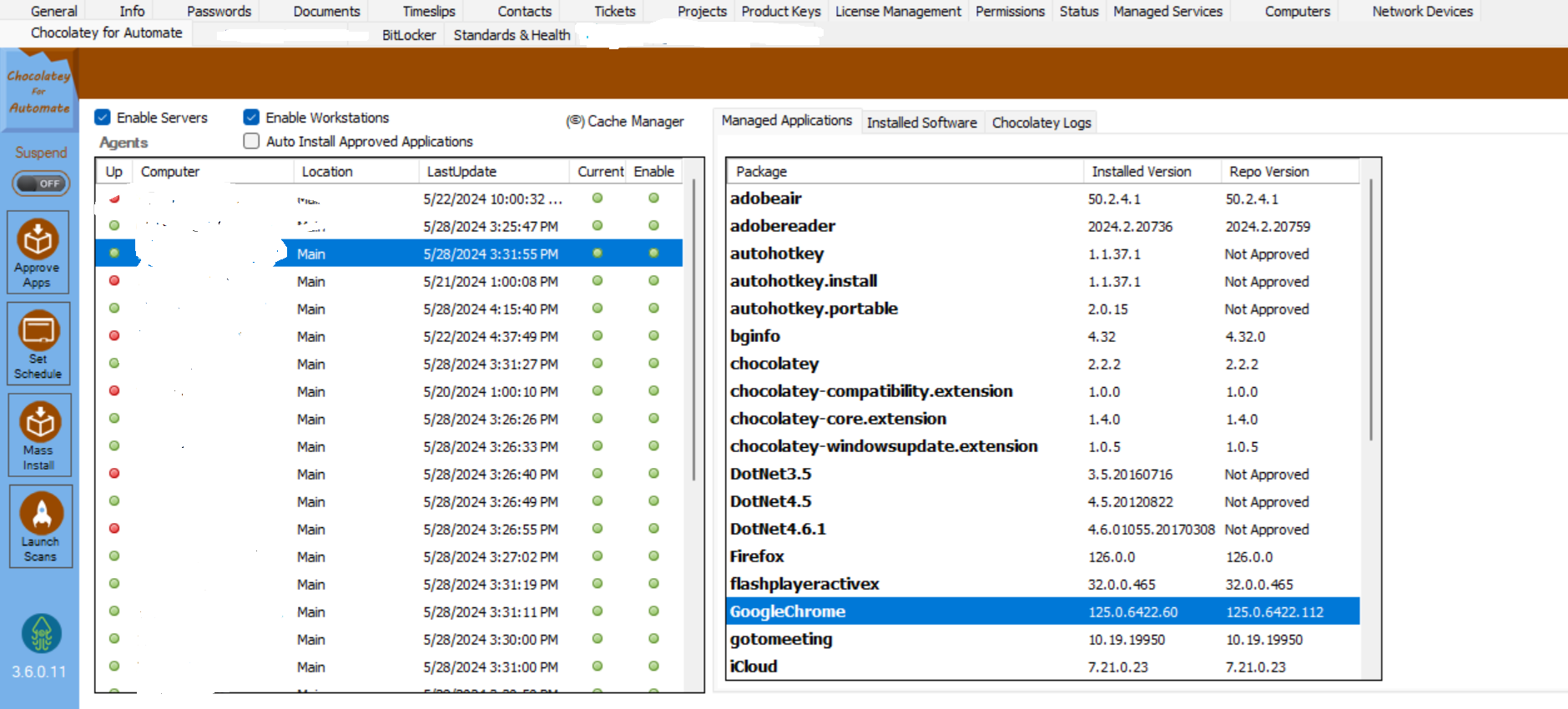Screen dimensions: 1568x709
Task: Uncheck the Enable Servers checkbox
Action: [x=103, y=118]
